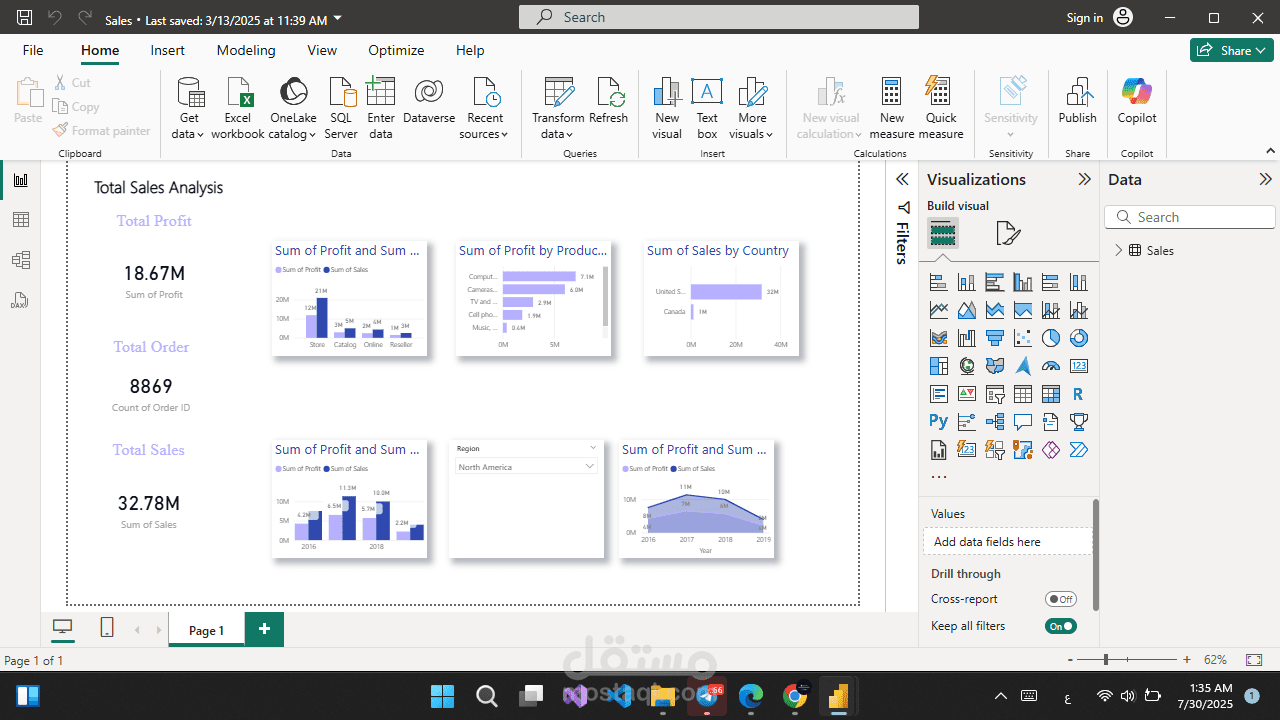Select the Waterfall chart visual

(x=966, y=338)
